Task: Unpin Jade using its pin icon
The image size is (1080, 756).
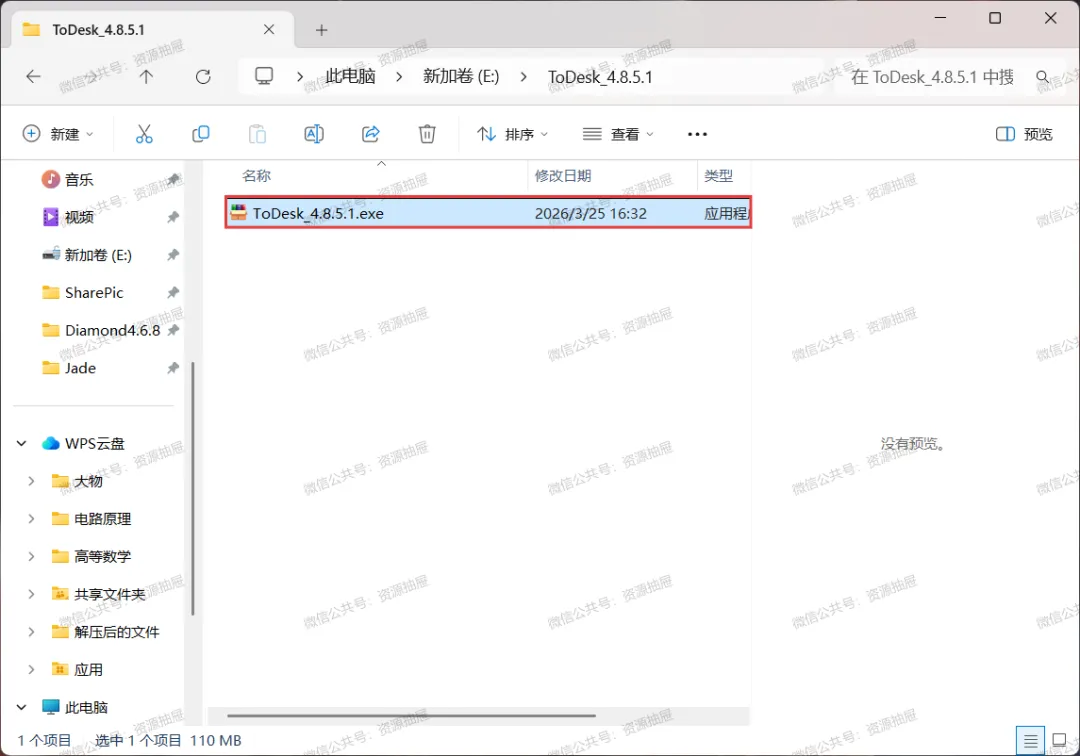Action: 173,368
